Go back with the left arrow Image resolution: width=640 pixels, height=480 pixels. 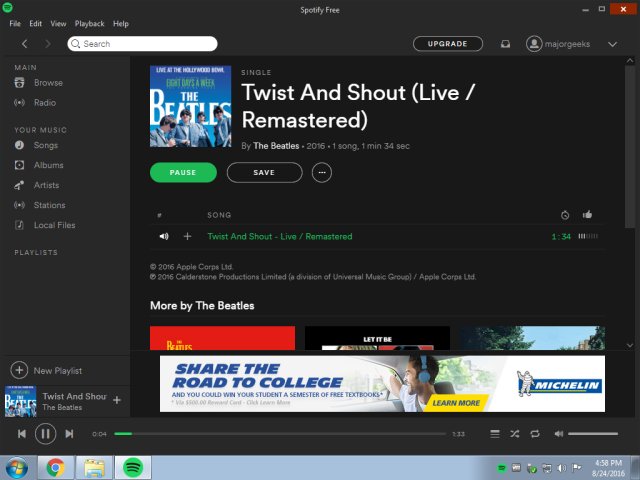point(24,44)
